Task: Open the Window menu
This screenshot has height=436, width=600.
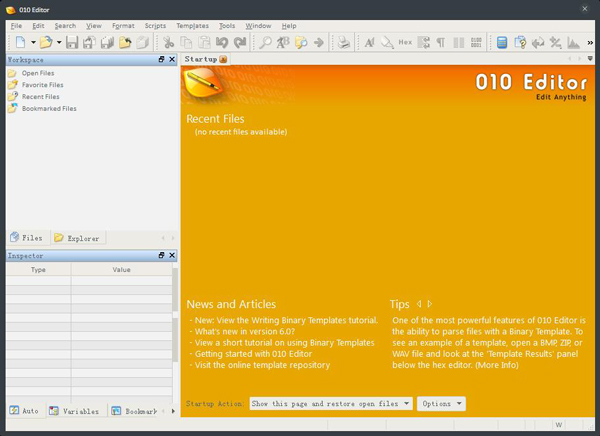Action: pyautogui.click(x=258, y=26)
